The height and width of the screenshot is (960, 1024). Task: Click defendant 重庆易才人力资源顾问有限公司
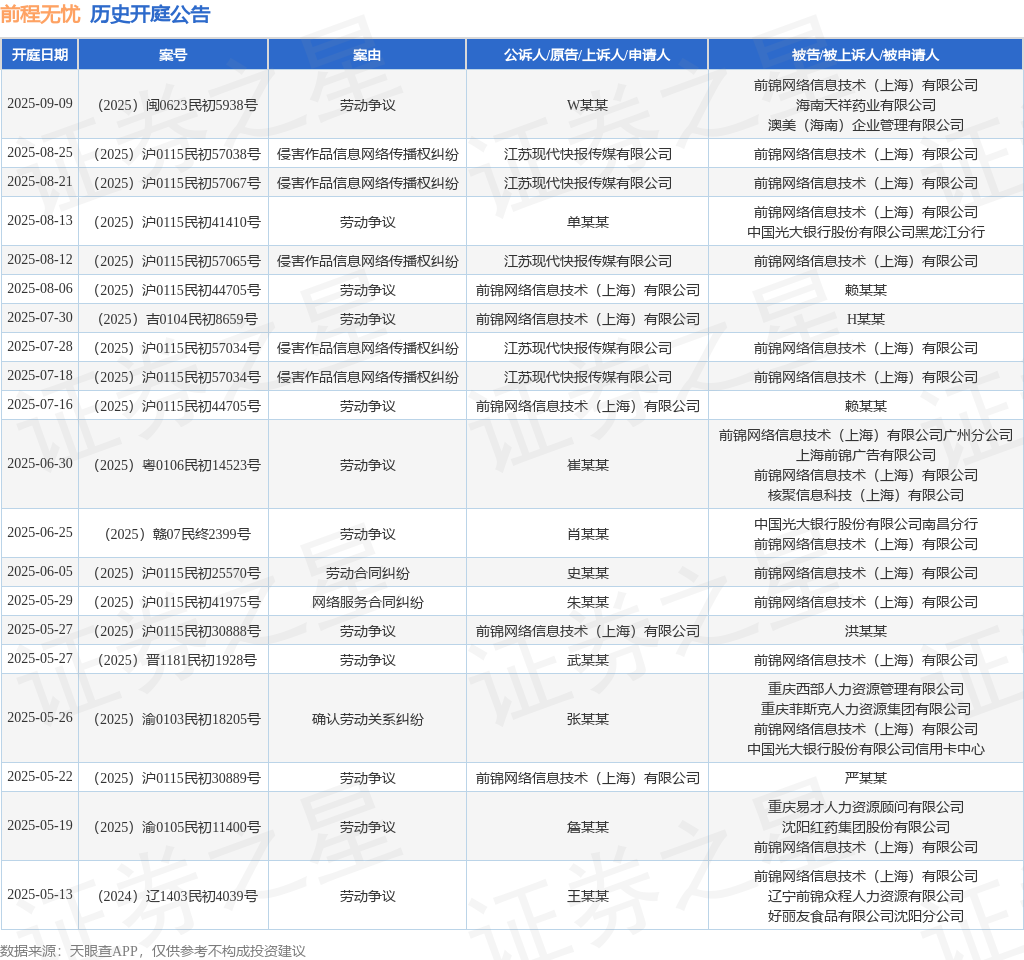pyautogui.click(x=865, y=807)
